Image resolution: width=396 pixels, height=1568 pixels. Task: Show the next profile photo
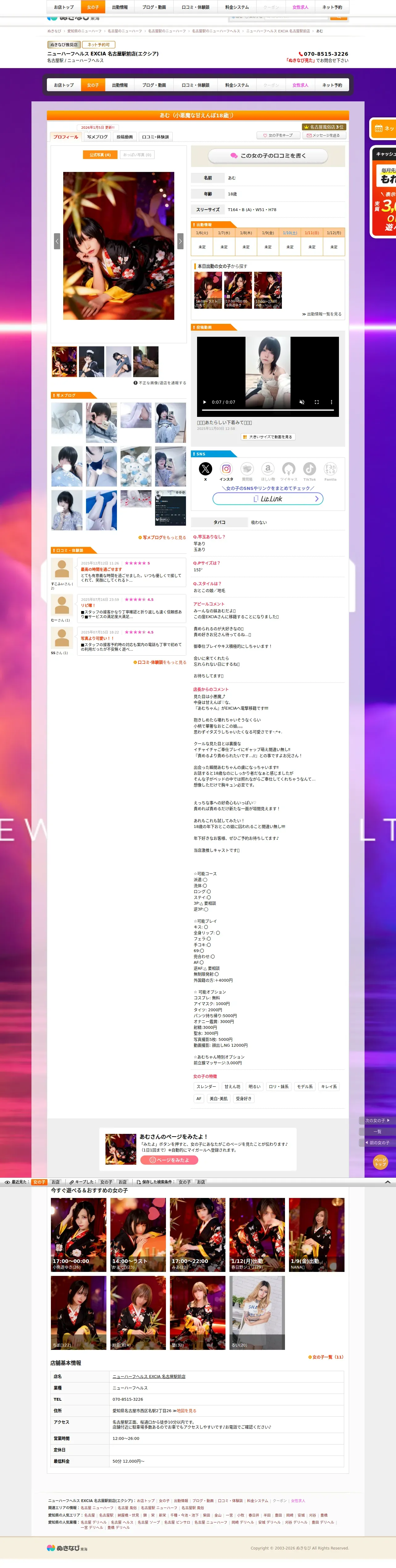[180, 241]
